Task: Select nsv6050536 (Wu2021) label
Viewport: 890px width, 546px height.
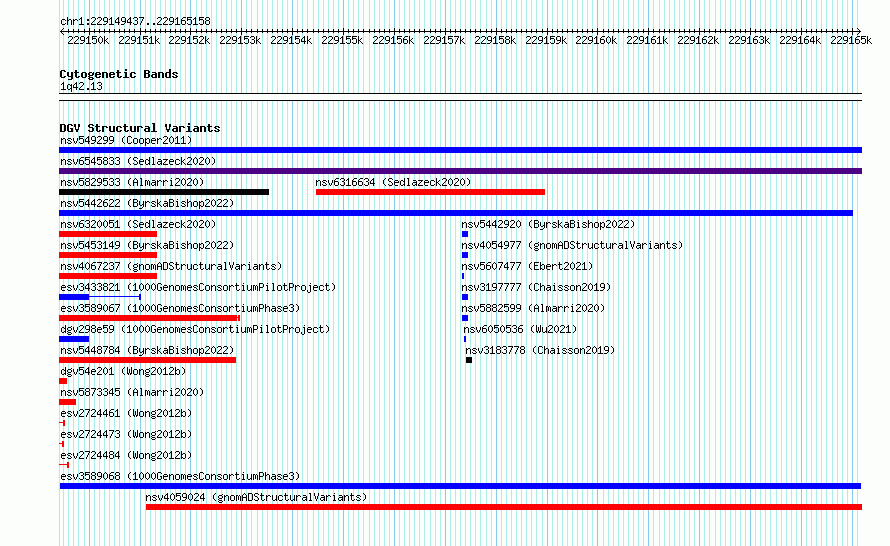Action: [x=520, y=329]
